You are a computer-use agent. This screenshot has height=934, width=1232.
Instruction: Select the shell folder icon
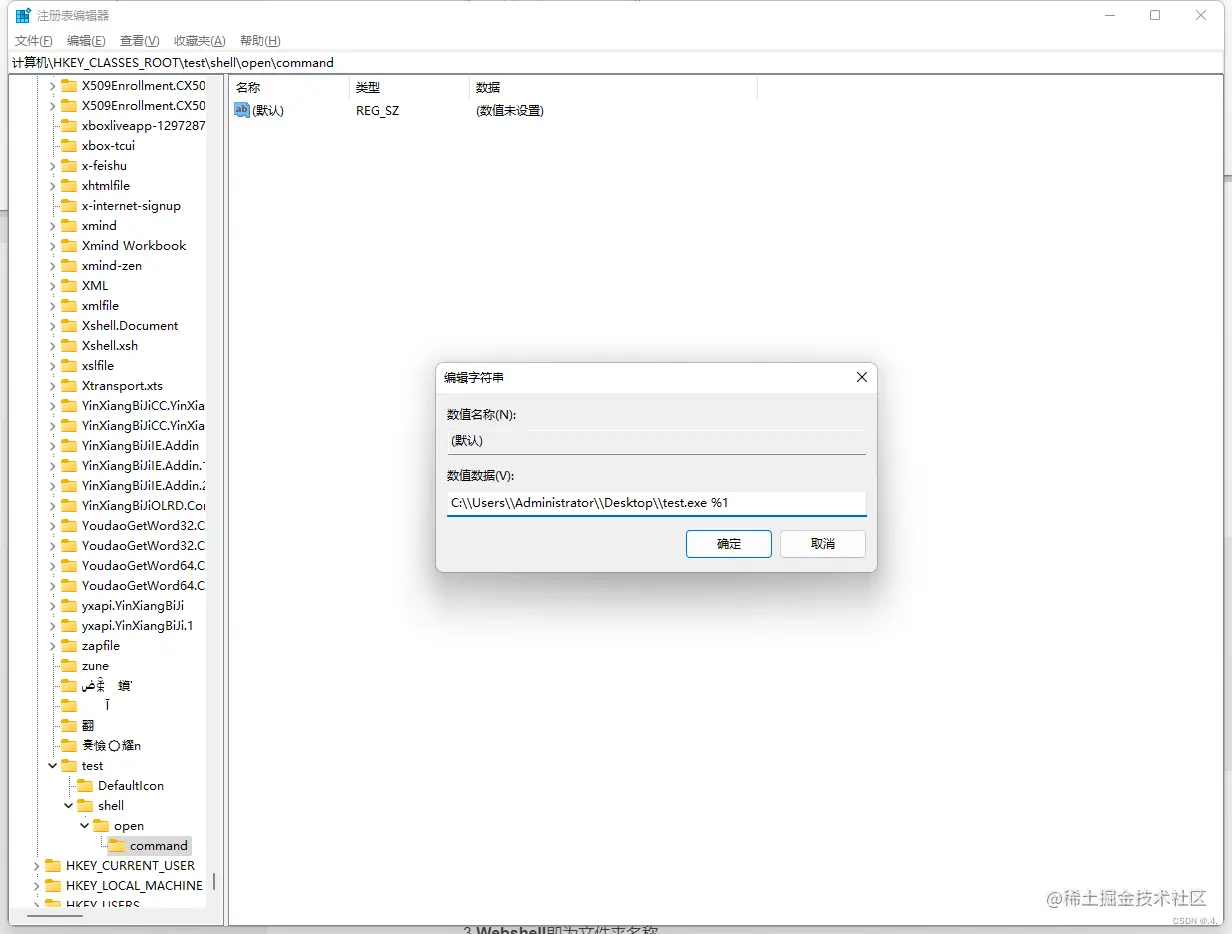(85, 806)
